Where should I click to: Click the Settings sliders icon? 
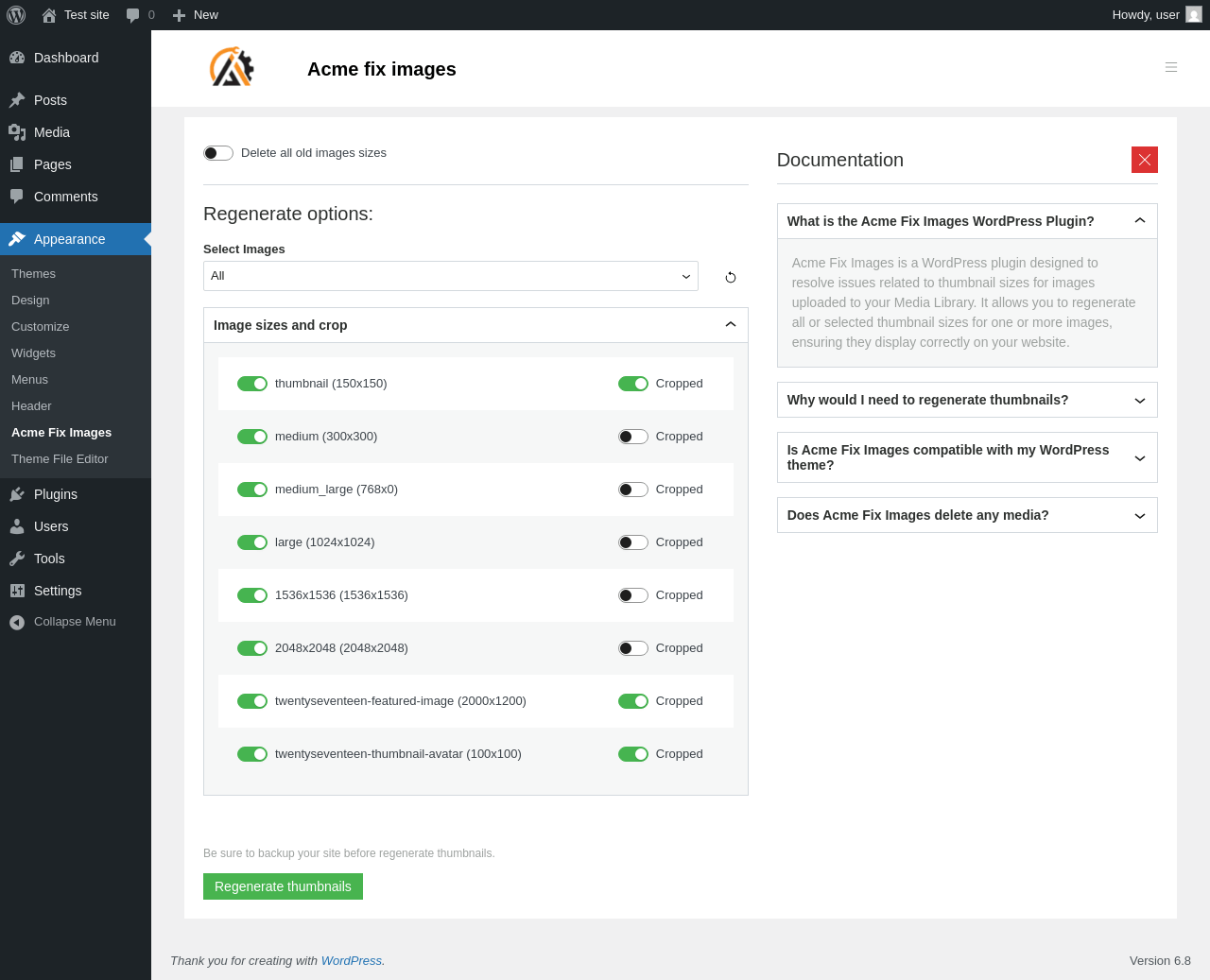(17, 591)
